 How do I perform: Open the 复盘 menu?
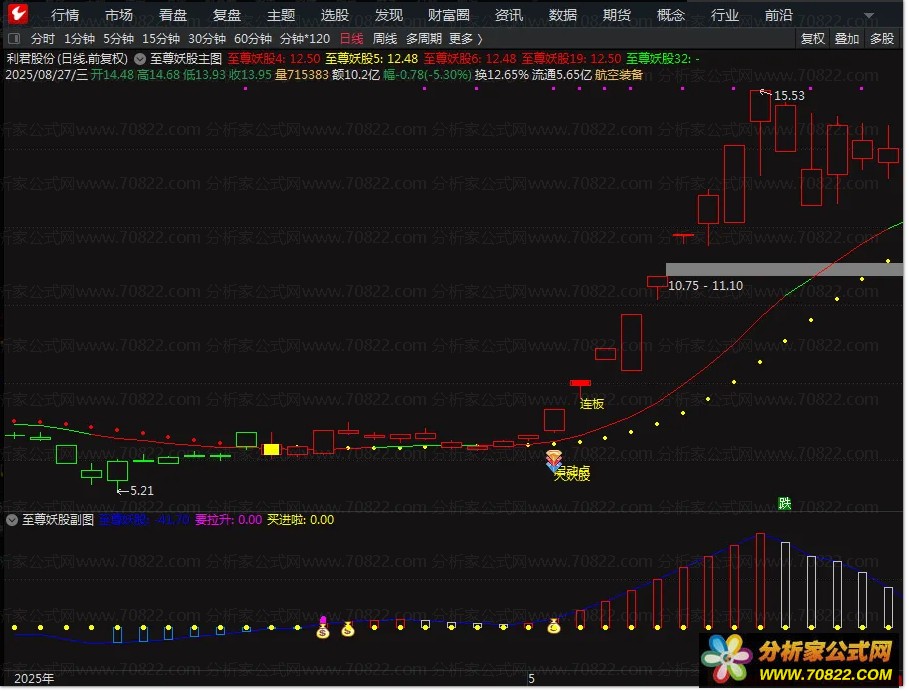tap(227, 15)
